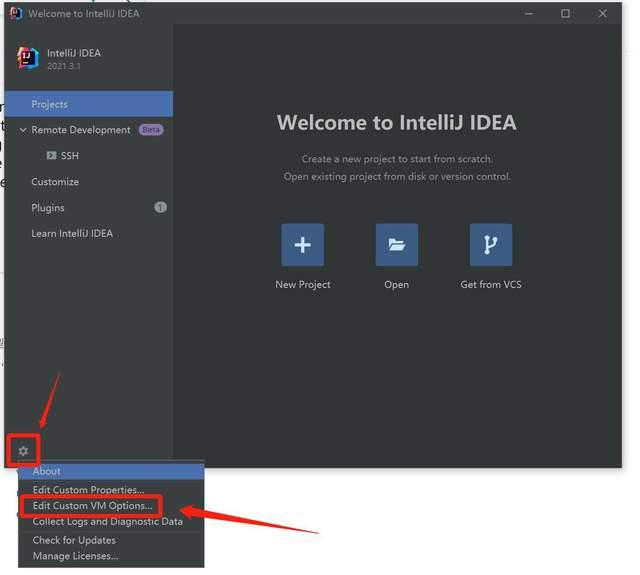Image resolution: width=640 pixels, height=575 pixels.
Task: Choose Edit Custom VM Options menu item
Action: coord(92,506)
